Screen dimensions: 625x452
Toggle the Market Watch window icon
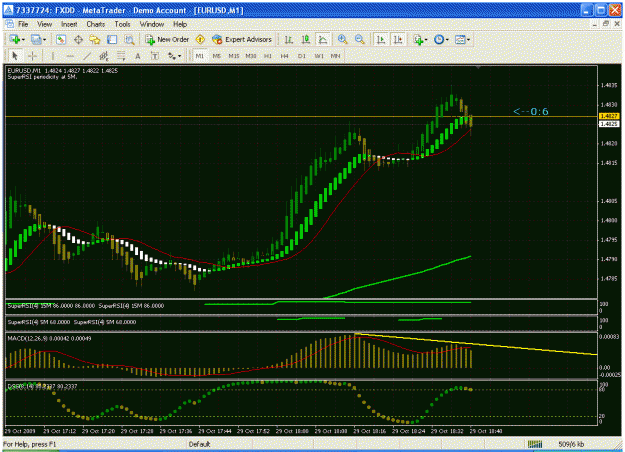pyautogui.click(x=61, y=39)
